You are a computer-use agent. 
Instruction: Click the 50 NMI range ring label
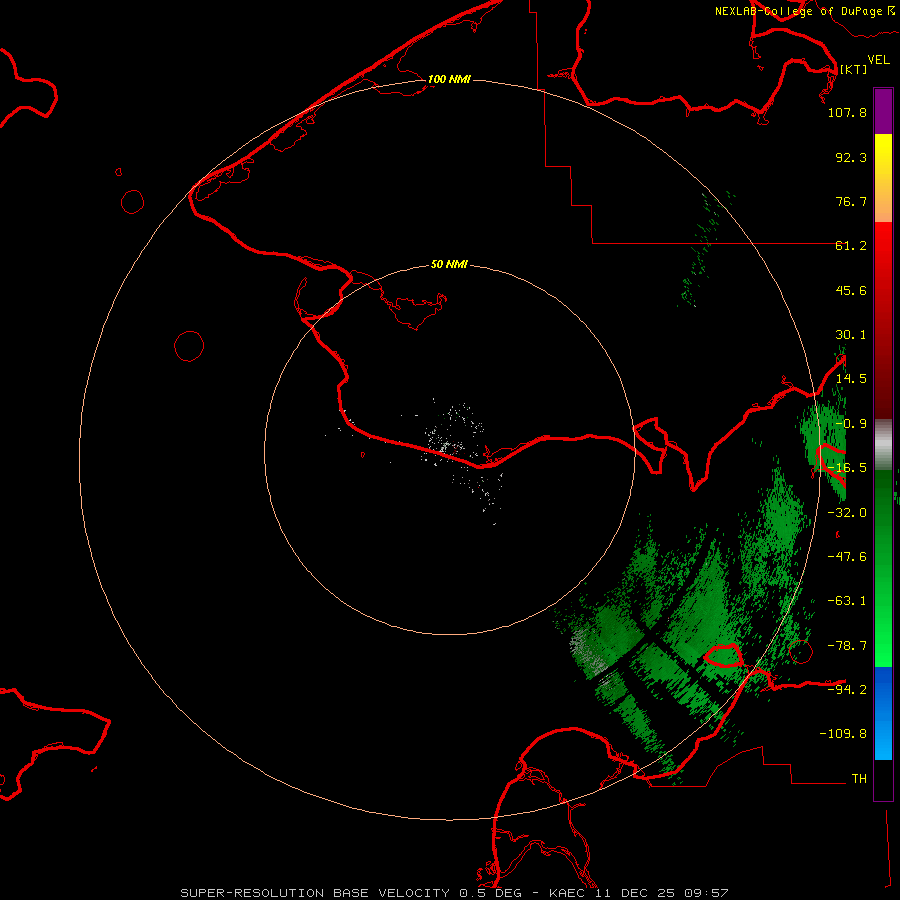point(449,264)
